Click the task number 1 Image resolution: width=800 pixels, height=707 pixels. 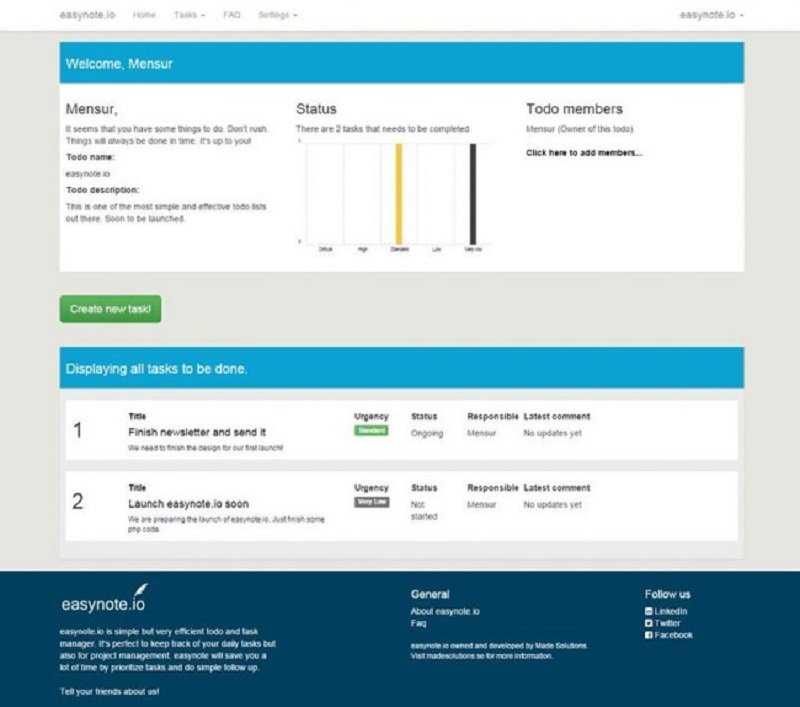click(x=78, y=430)
